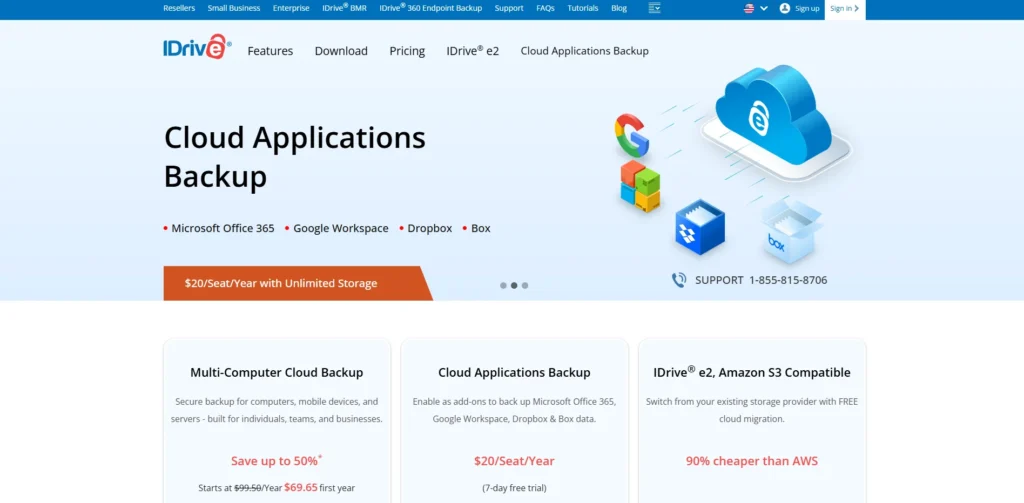The image size is (1024, 503).
Task: Open the top bar hamburger menu icon
Action: click(x=654, y=8)
